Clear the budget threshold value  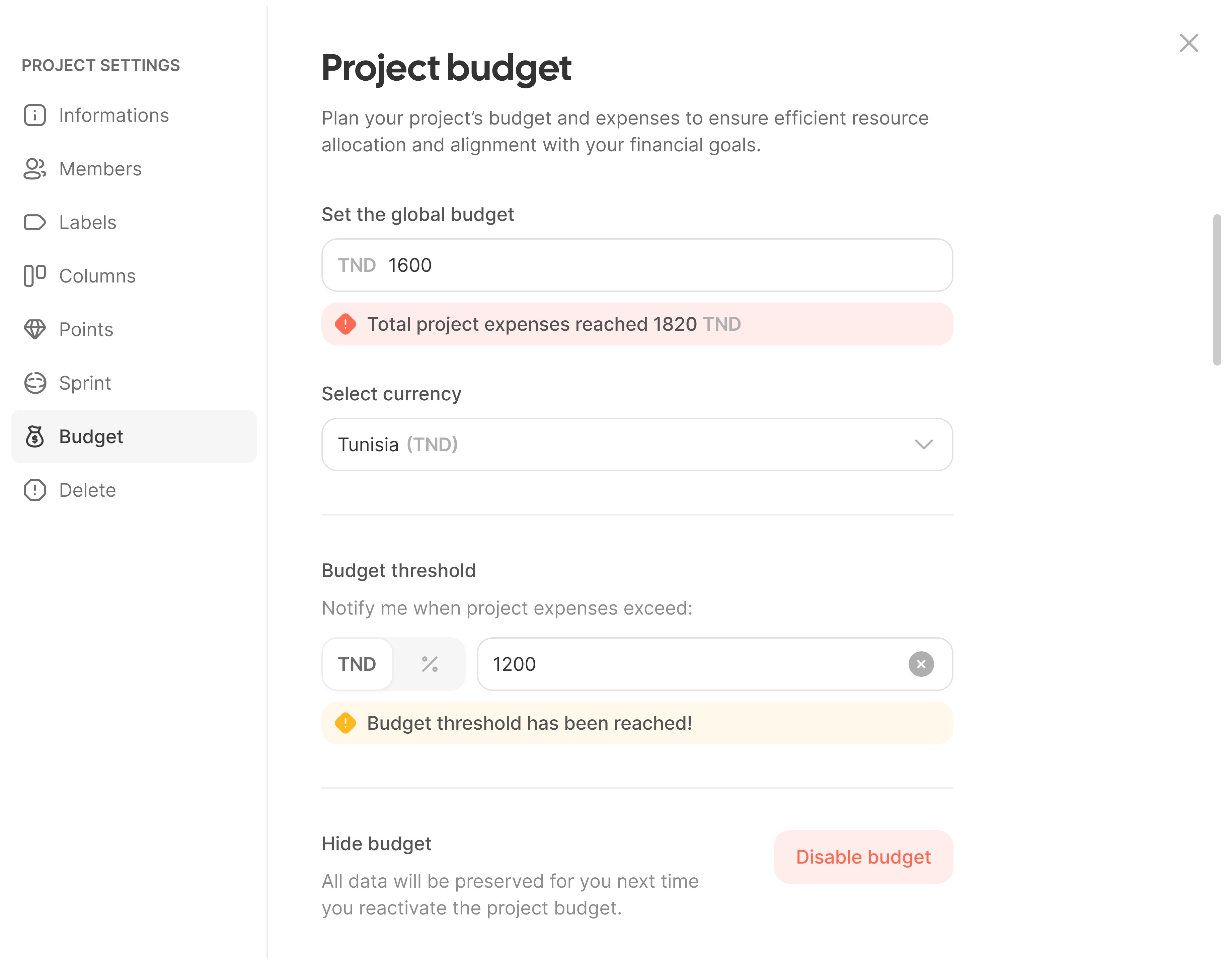coord(921,664)
